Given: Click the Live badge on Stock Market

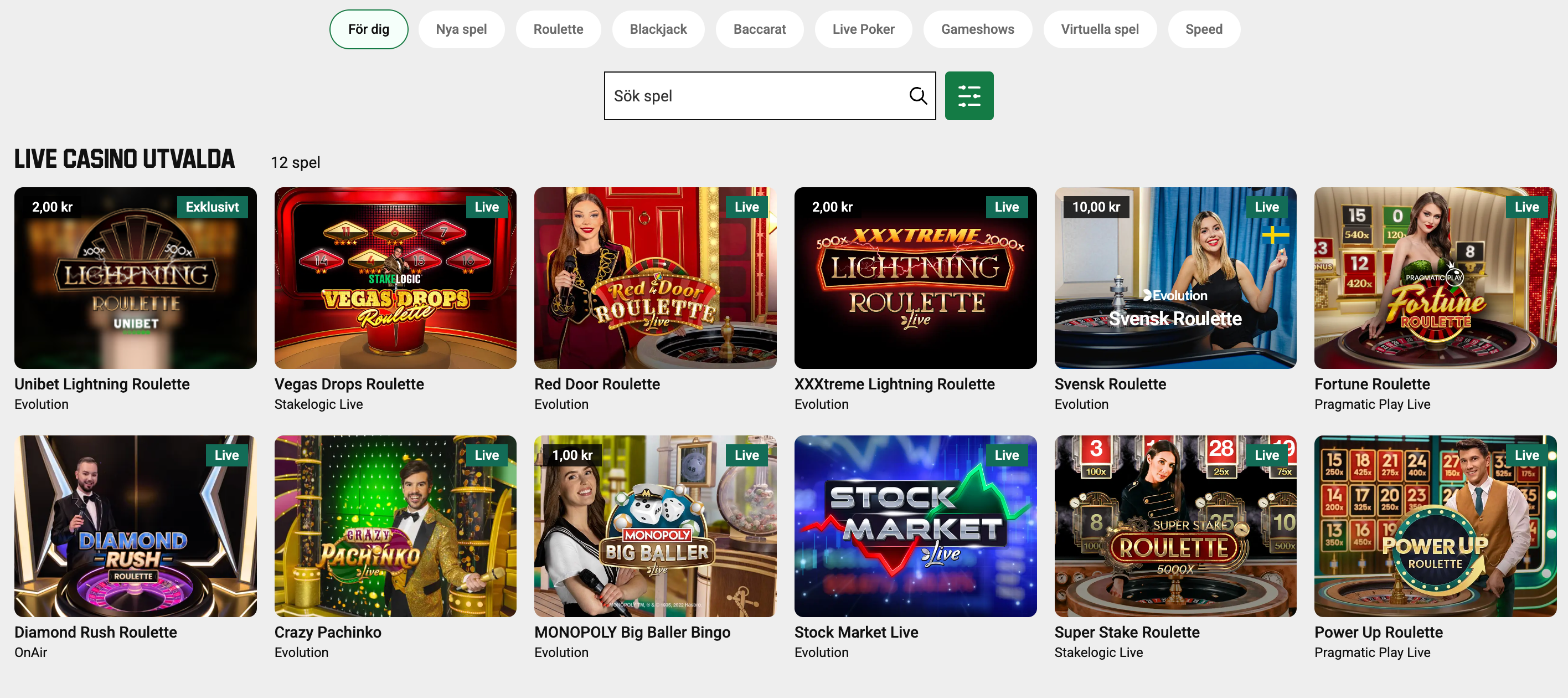Looking at the screenshot, I should [x=1006, y=455].
